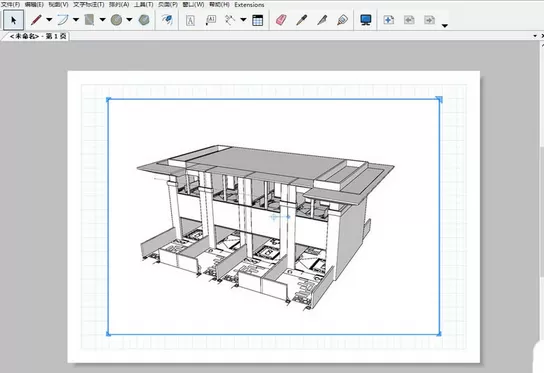Image resolution: width=544 pixels, height=373 pixels.
Task: Go to the previous page
Action: 409,20
